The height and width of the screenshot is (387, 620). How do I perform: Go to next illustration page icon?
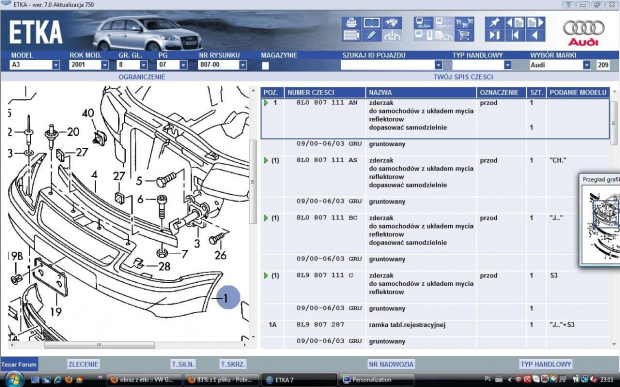(535, 23)
